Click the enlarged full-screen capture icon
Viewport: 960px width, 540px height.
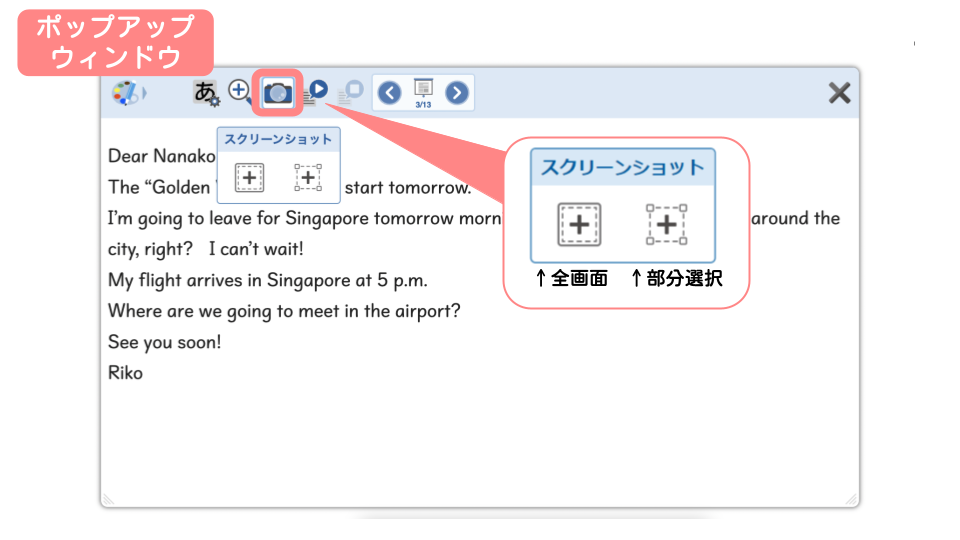(579, 224)
